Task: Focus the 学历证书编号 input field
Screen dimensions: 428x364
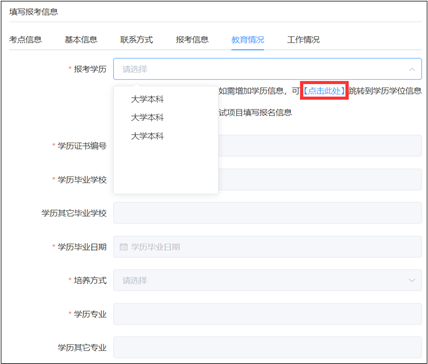Action: pyautogui.click(x=267, y=146)
